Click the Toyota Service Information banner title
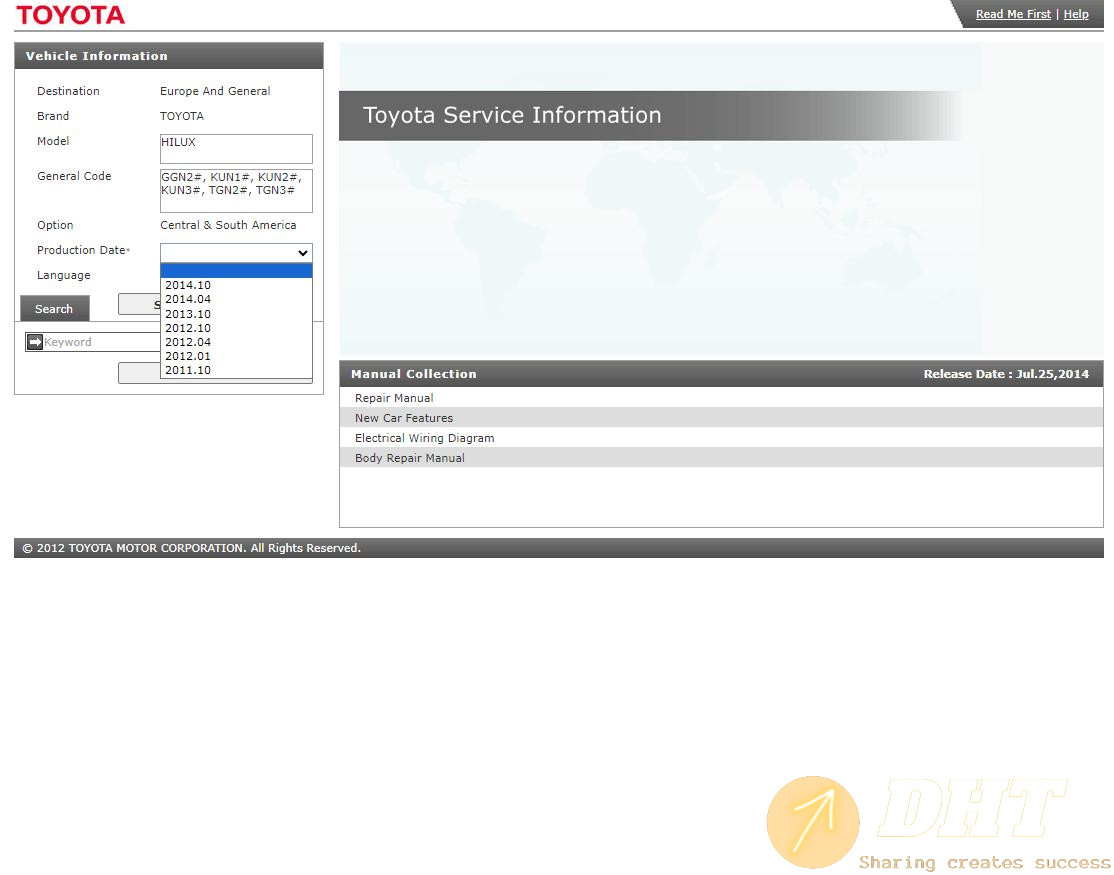1114x875 pixels. pyautogui.click(x=512, y=115)
